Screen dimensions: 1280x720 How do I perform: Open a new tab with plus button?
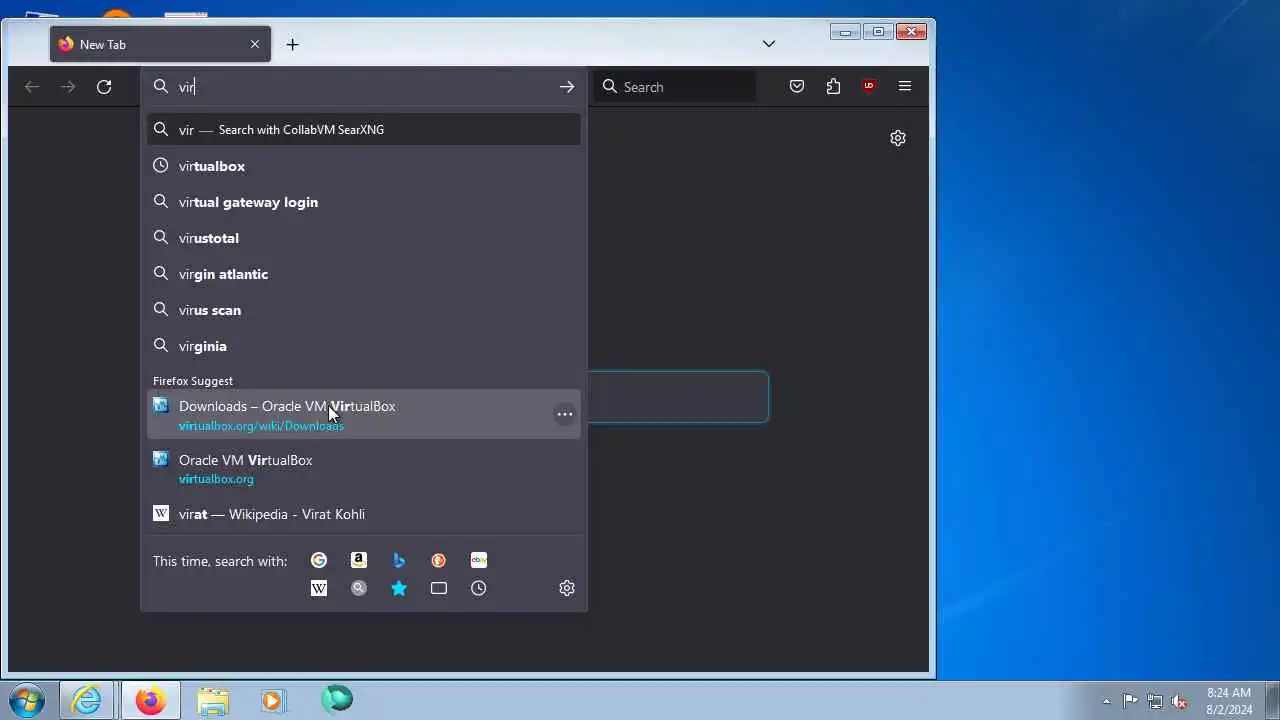292,44
